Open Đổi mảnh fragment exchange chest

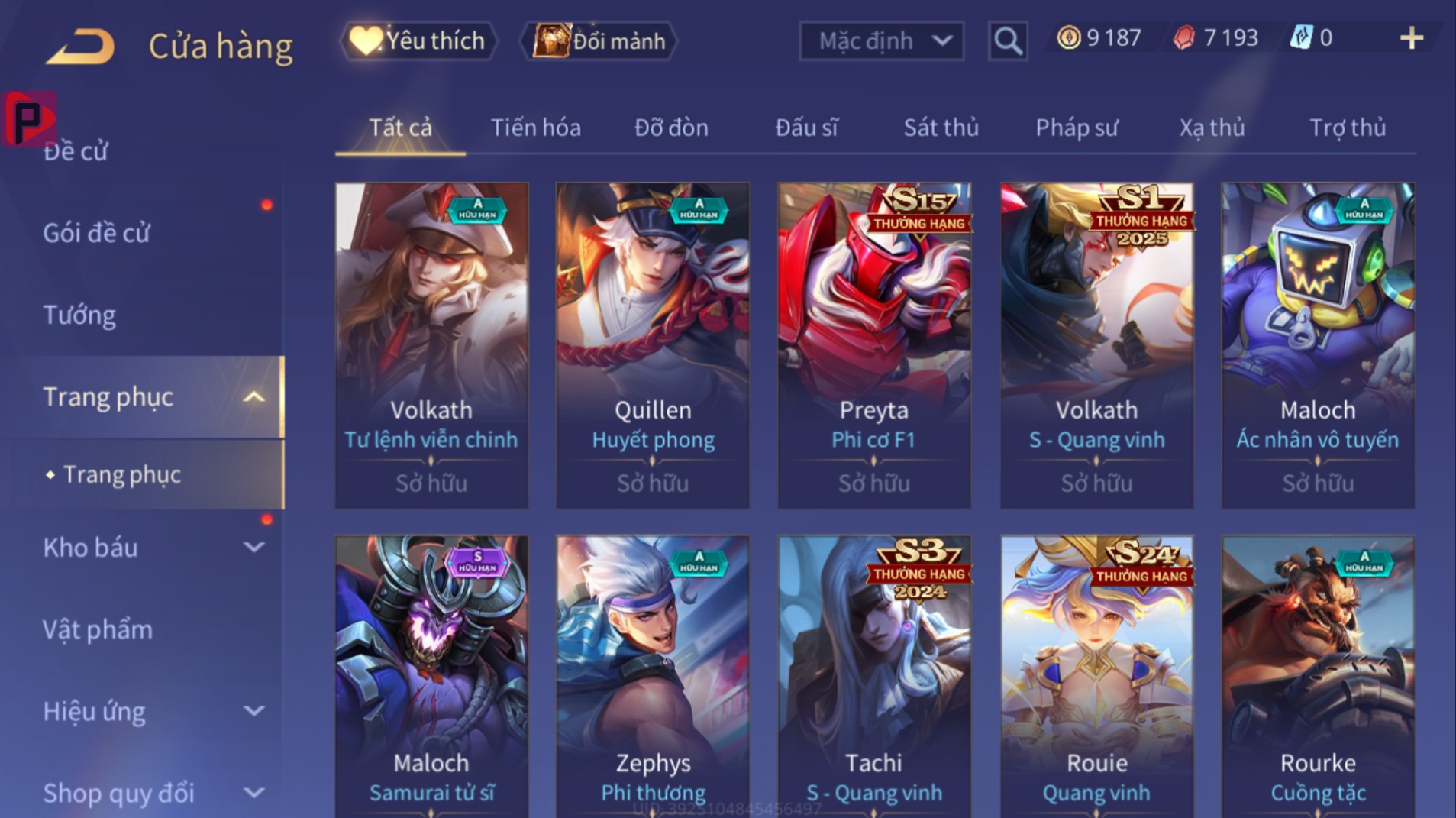pyautogui.click(x=599, y=40)
